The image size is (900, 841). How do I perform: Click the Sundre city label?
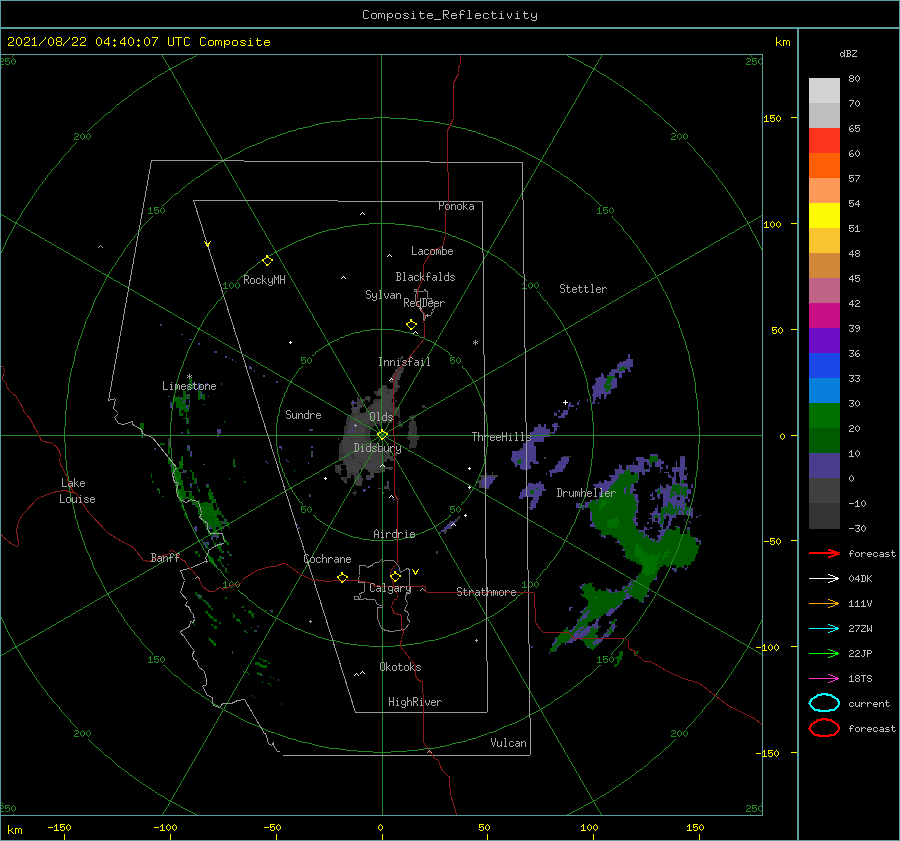303,414
